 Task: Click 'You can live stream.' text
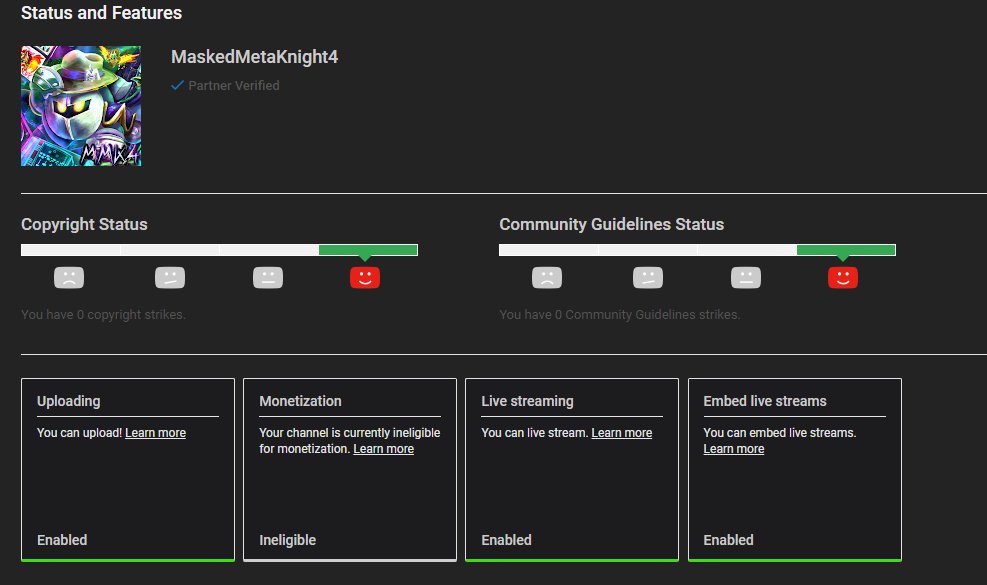click(534, 433)
